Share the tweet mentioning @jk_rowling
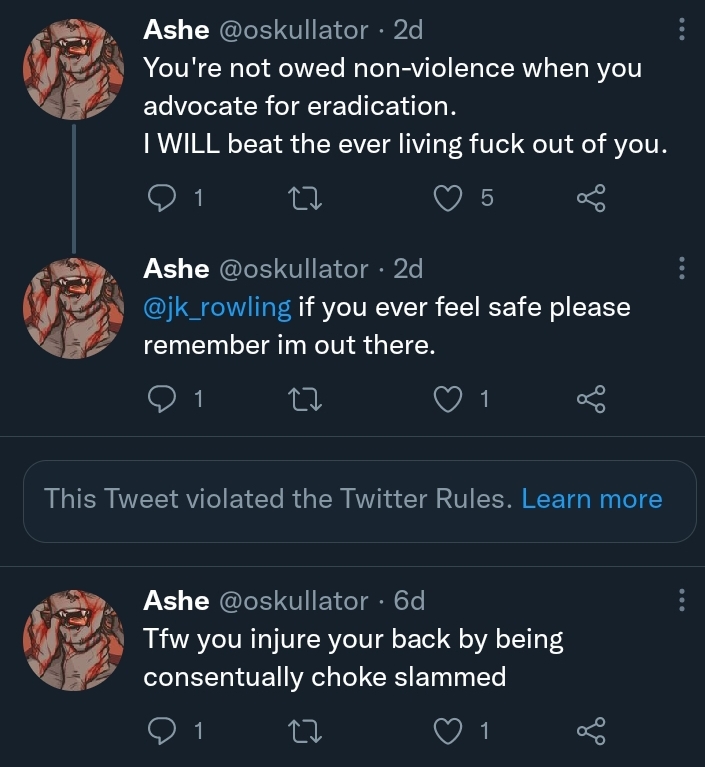 click(x=591, y=399)
